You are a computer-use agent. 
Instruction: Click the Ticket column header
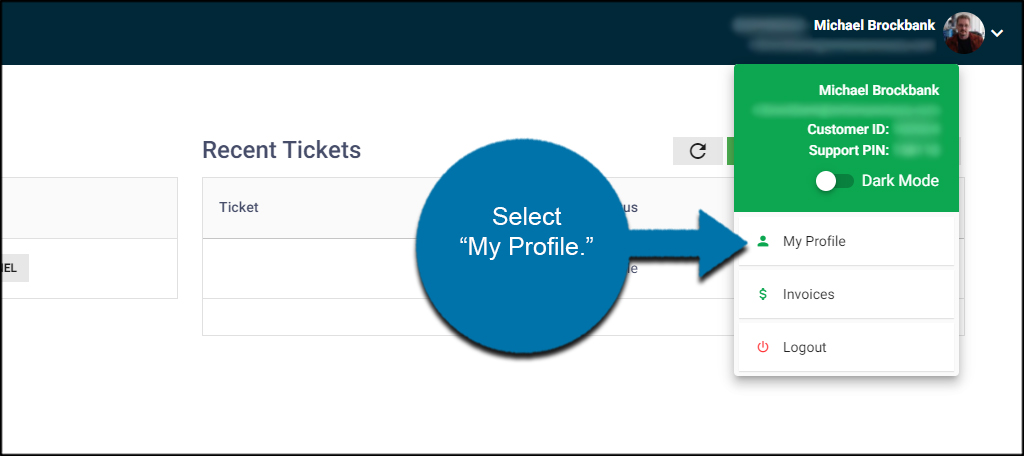tap(239, 207)
